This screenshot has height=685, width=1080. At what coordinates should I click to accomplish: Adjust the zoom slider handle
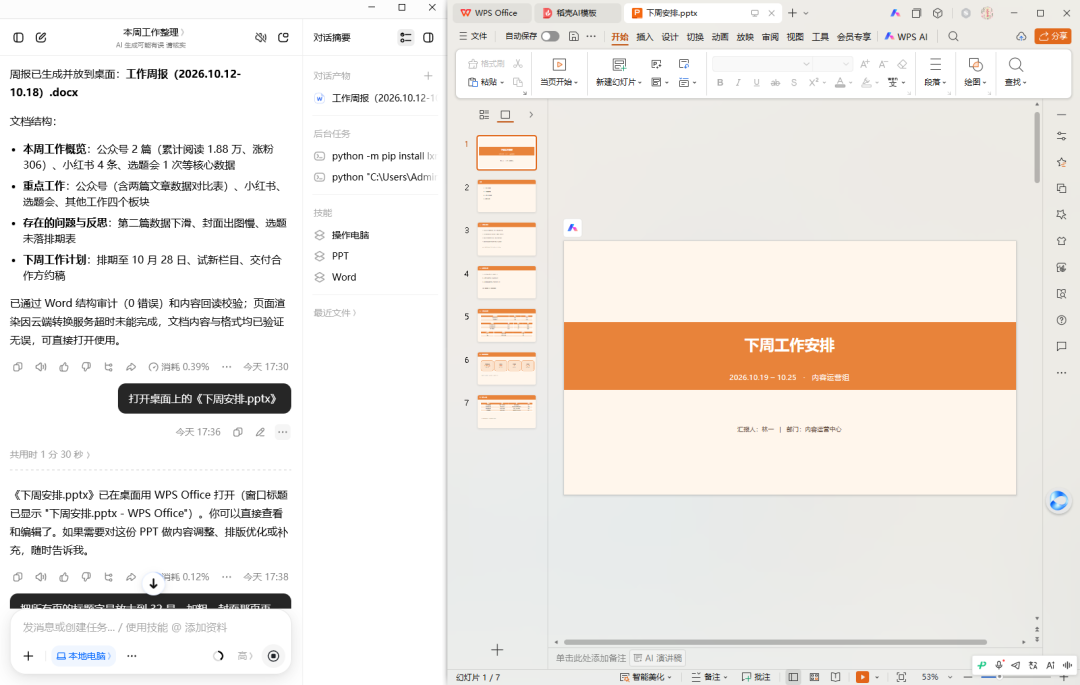coord(999,677)
